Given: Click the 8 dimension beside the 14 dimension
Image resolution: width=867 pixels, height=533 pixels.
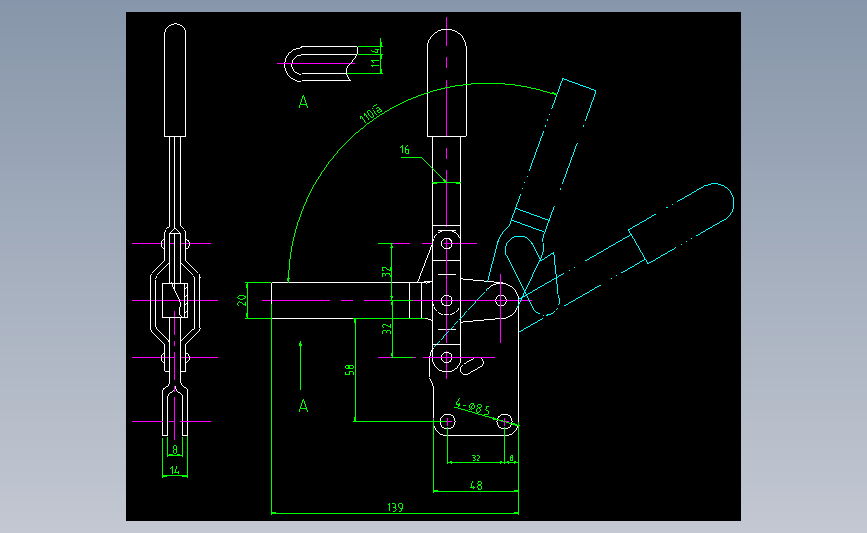Looking at the screenshot, I should (175, 450).
